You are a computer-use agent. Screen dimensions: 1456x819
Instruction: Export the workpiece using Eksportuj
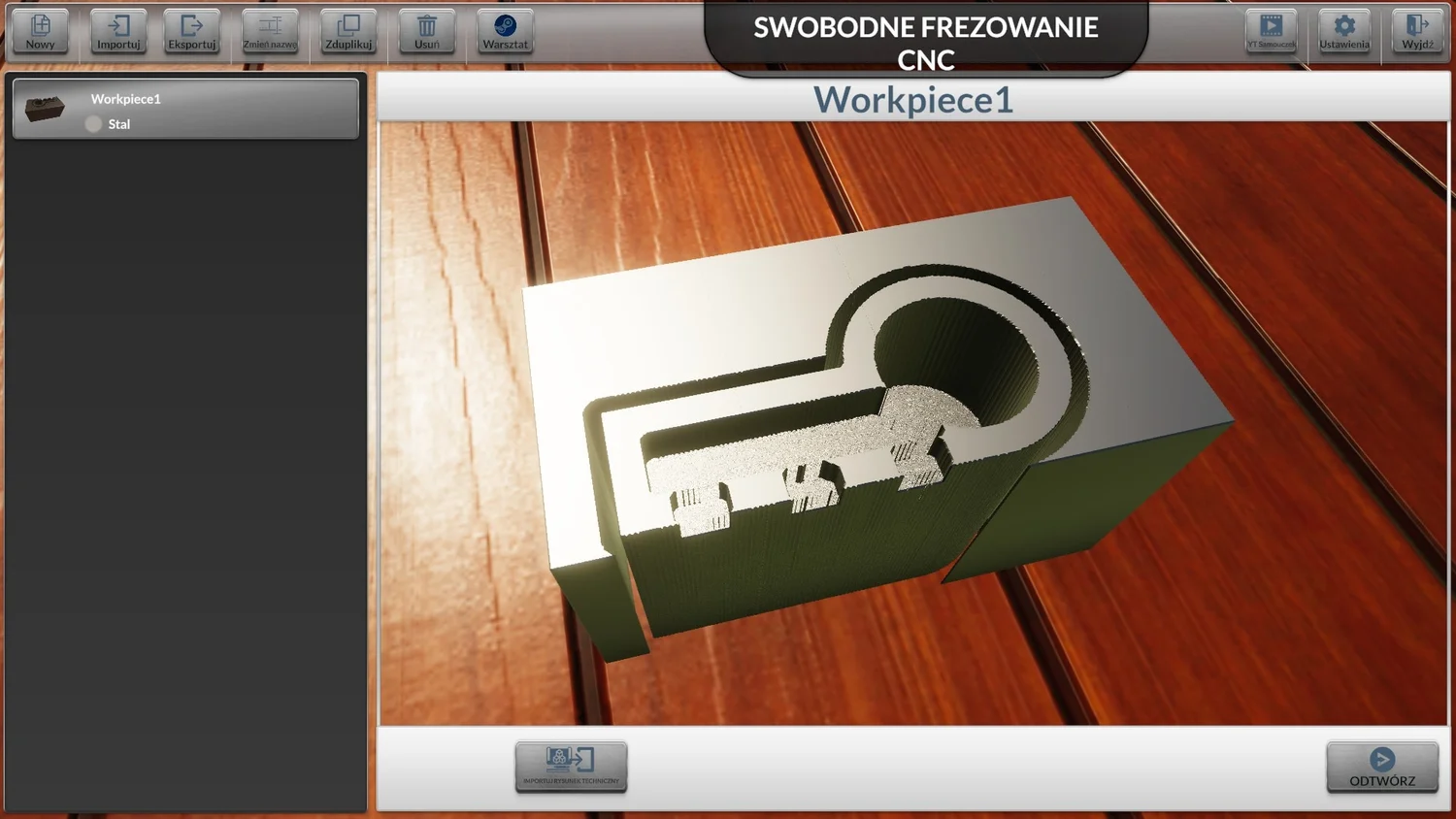click(x=192, y=31)
